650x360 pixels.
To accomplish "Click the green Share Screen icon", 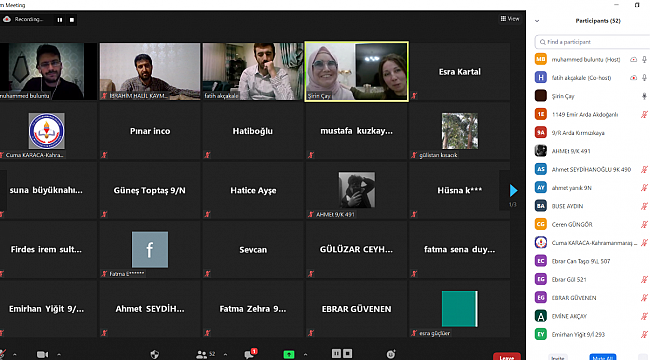I will click(x=289, y=354).
